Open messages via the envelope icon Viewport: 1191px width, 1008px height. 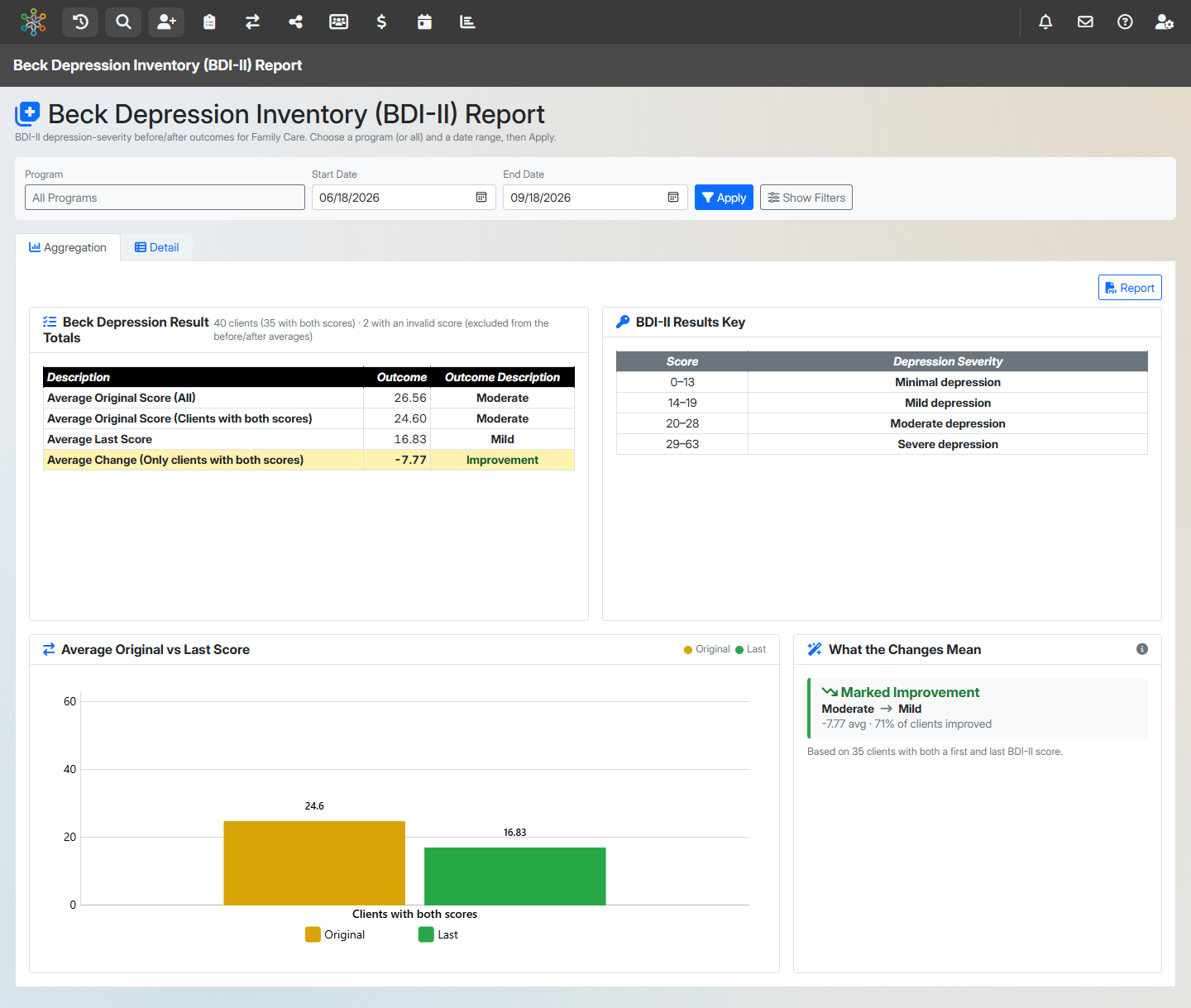point(1085,22)
